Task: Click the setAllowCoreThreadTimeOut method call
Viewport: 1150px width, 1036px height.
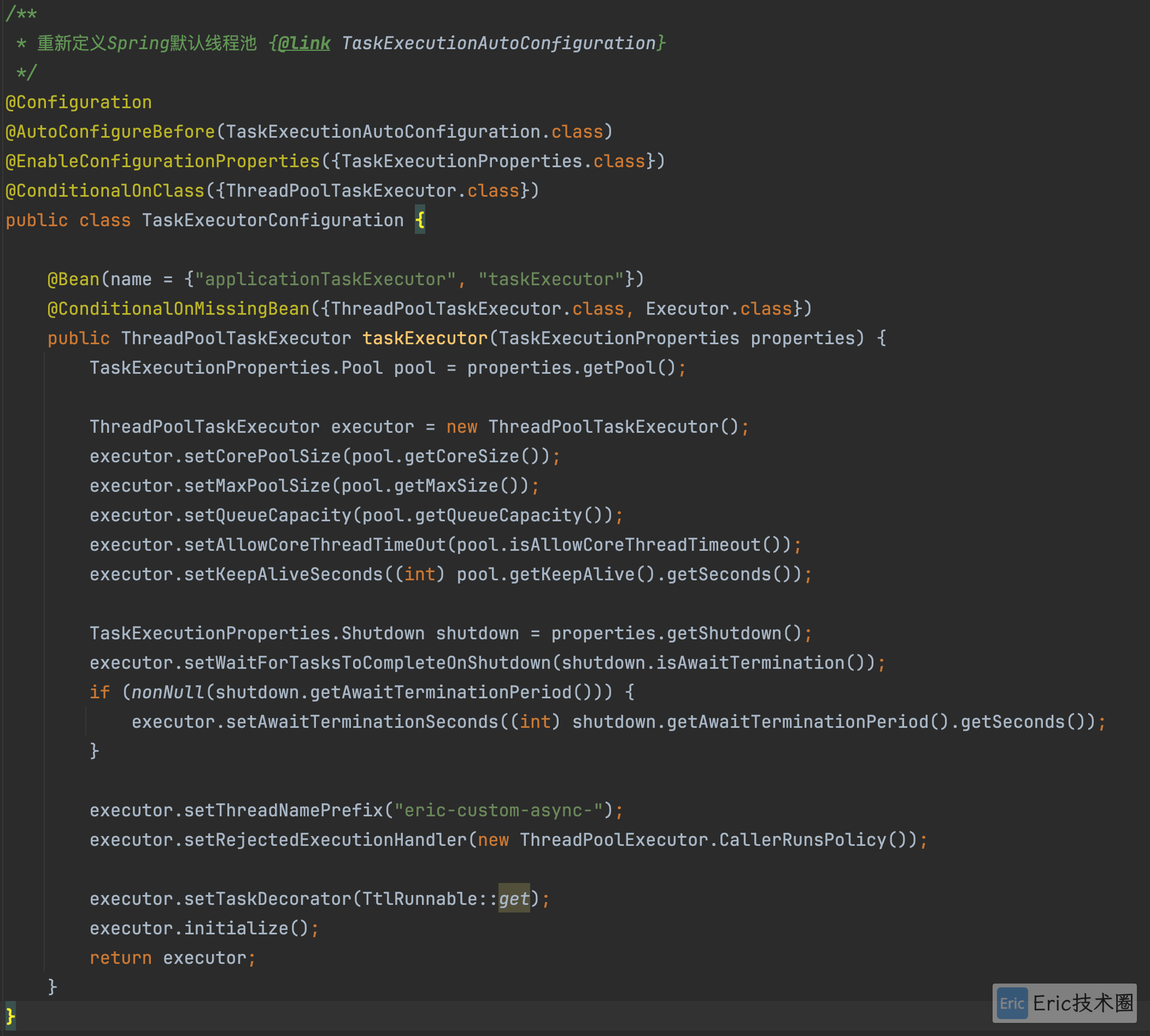Action: coord(315,545)
